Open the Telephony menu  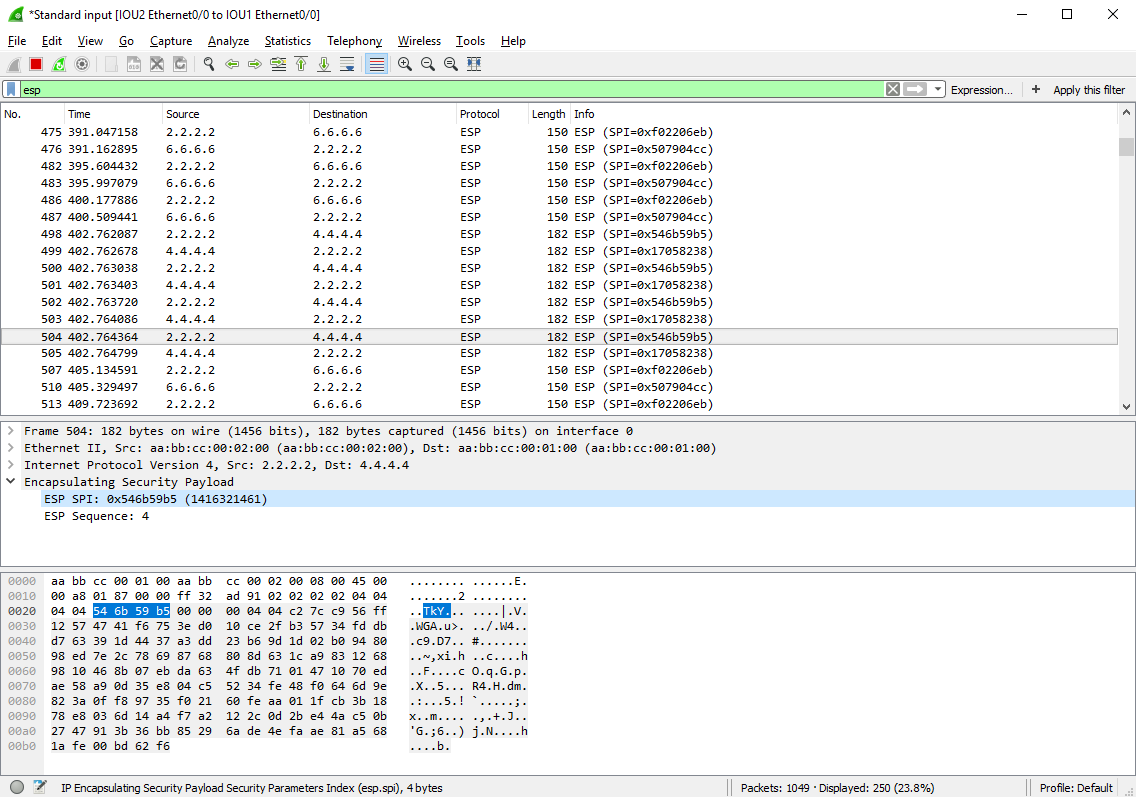tap(354, 41)
